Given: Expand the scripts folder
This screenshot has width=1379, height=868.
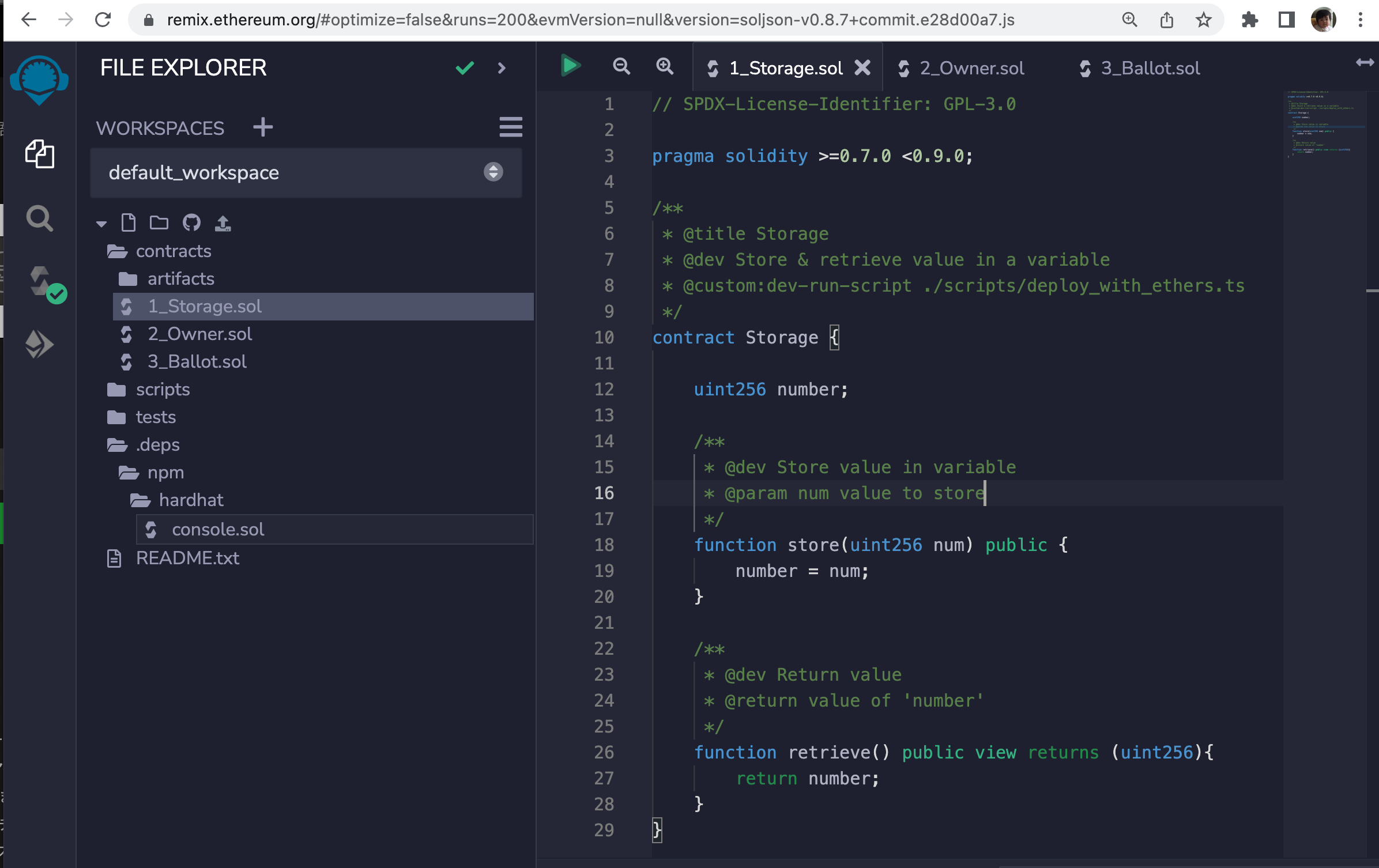Looking at the screenshot, I should tap(148, 390).
